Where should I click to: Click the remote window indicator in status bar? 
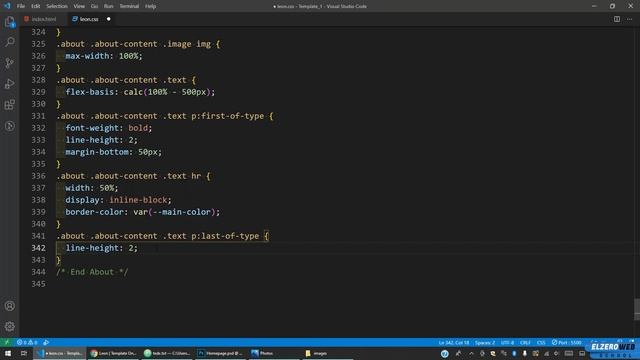coord(7,342)
